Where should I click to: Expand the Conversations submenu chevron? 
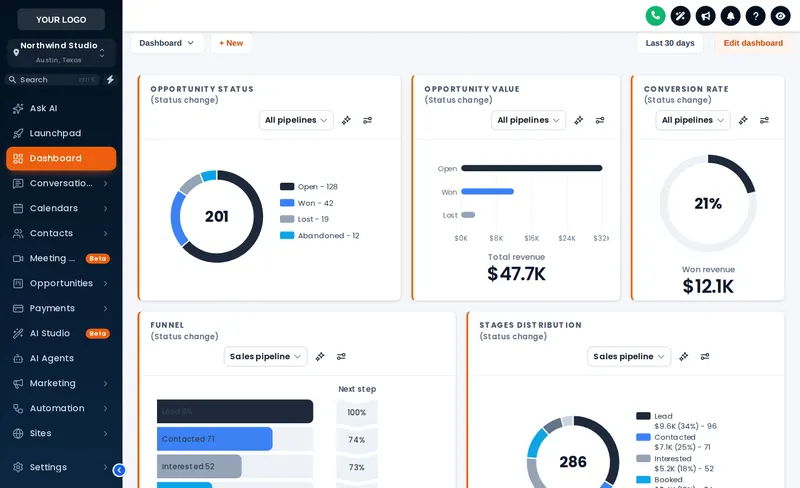coord(105,183)
